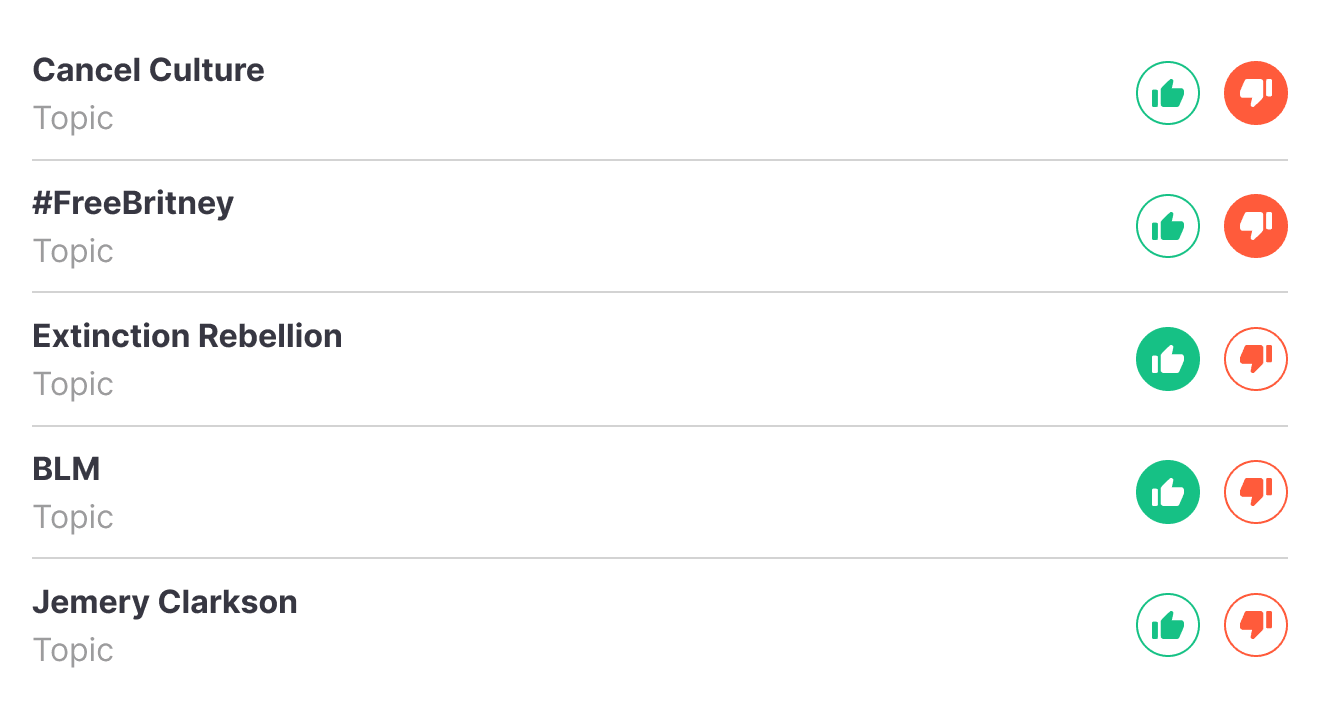Toggle the selected dislike on #FreeBritney
1320x720 pixels.
point(1255,227)
